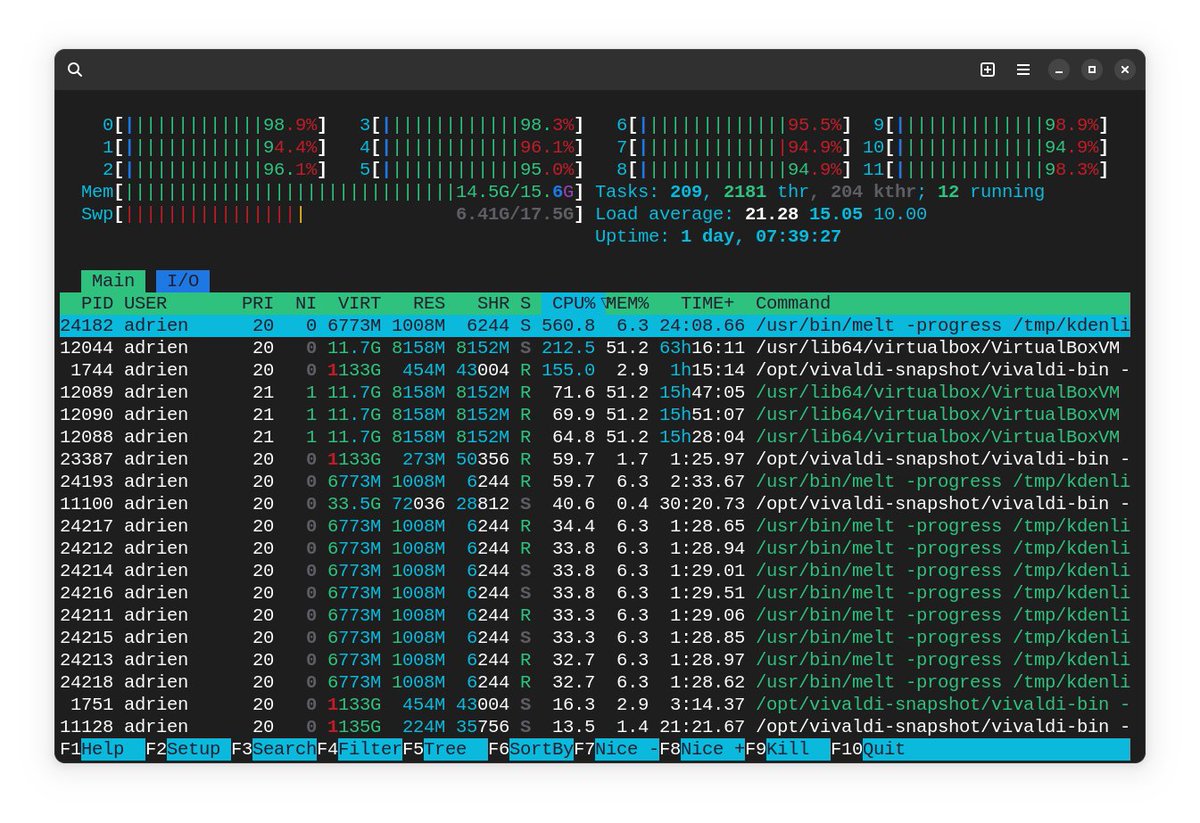Click the CPU 0 usage meter
1200x823 pixels.
[x=215, y=125]
